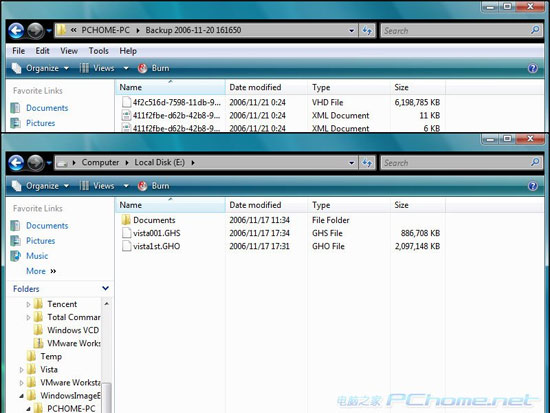Click the 886,708 KB size cell
The height and width of the screenshot is (413, 550).
point(420,233)
